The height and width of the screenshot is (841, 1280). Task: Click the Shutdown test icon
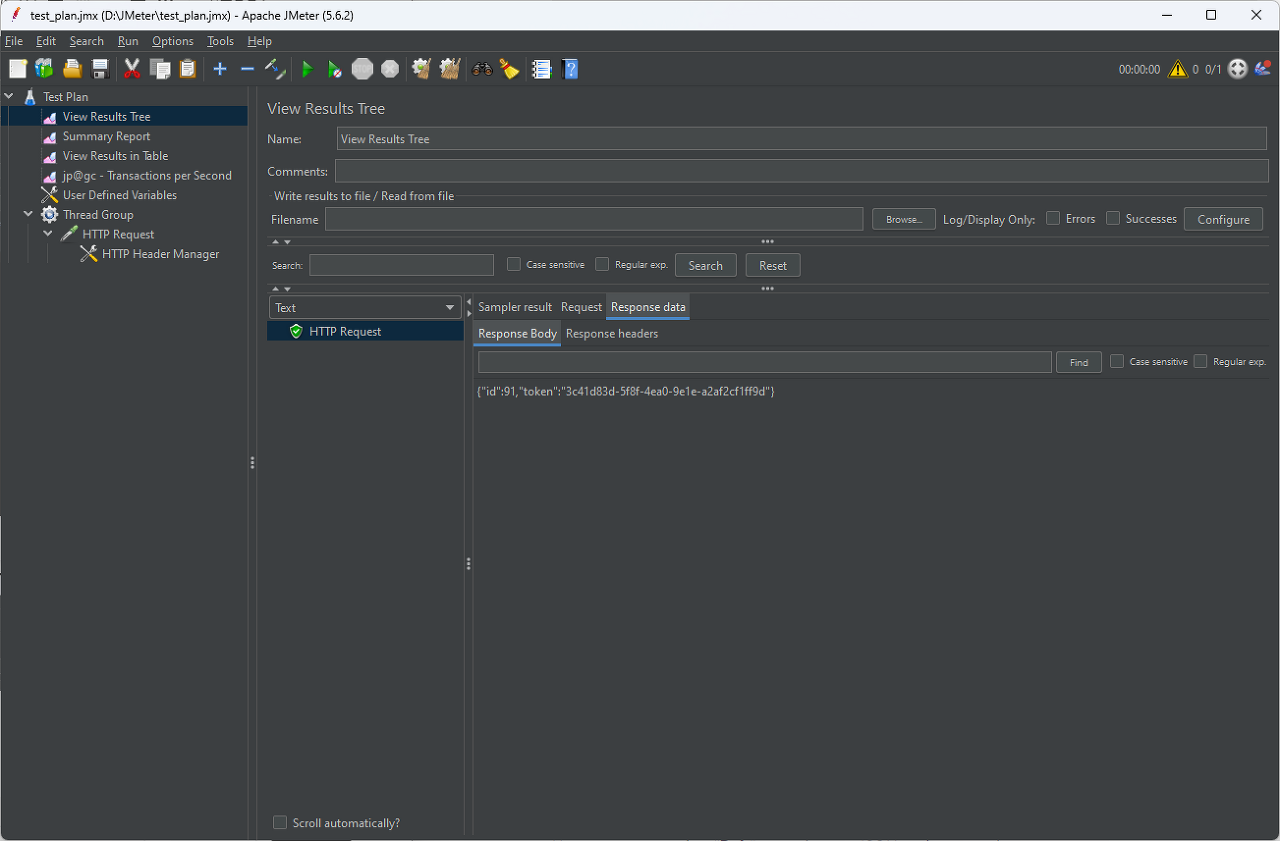click(390, 69)
